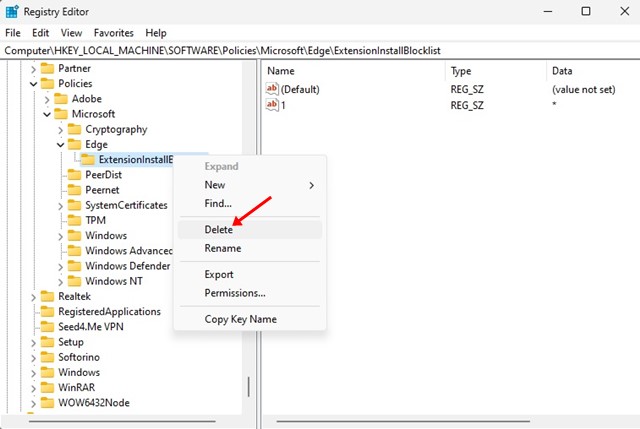Select the Windows Defender folder icon
The image size is (640, 429).
pyautogui.click(x=74, y=266)
